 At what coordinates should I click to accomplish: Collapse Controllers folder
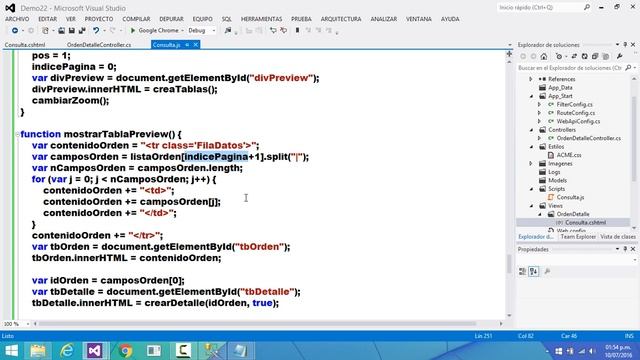[x=531, y=130]
